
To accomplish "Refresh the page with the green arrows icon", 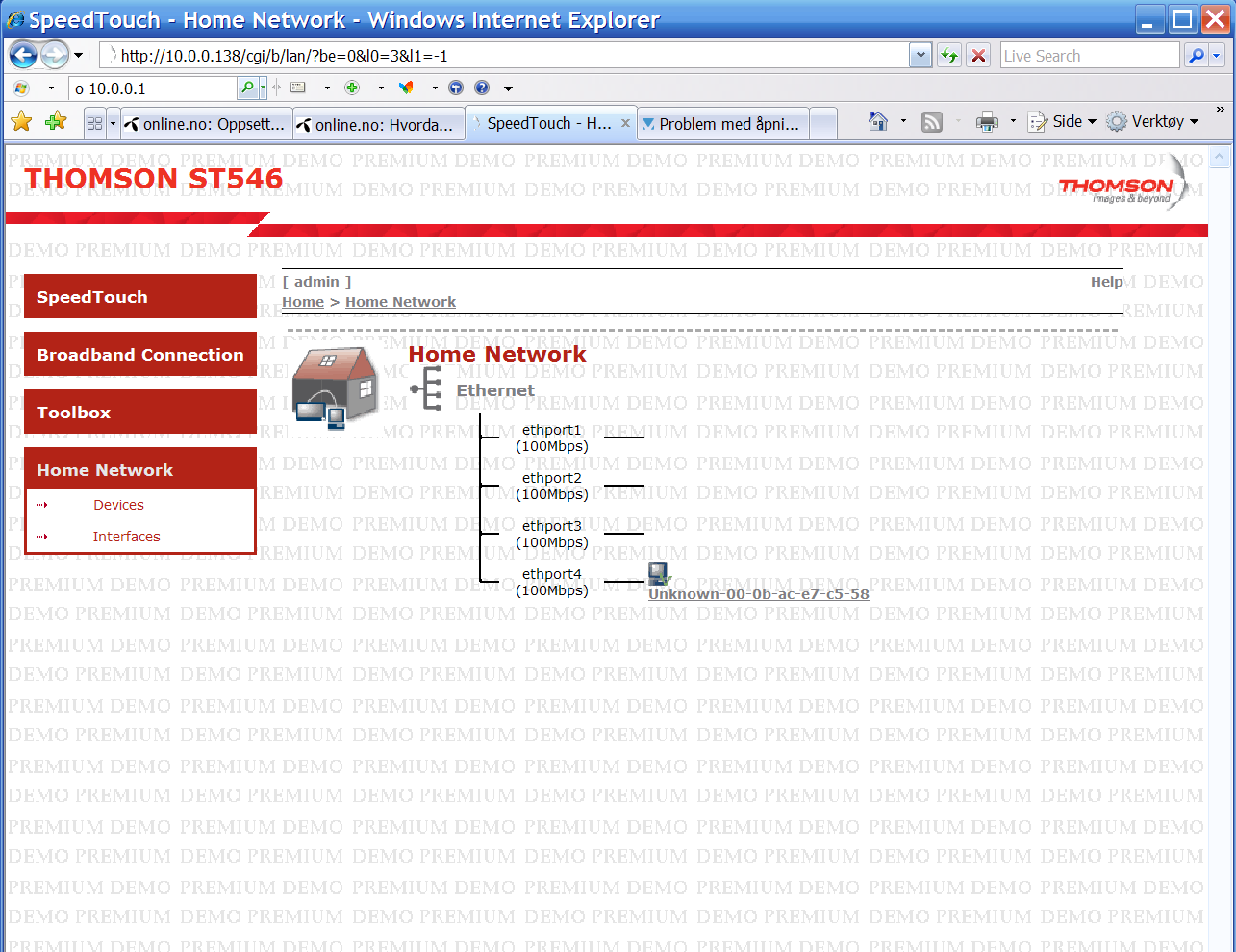I will (949, 56).
